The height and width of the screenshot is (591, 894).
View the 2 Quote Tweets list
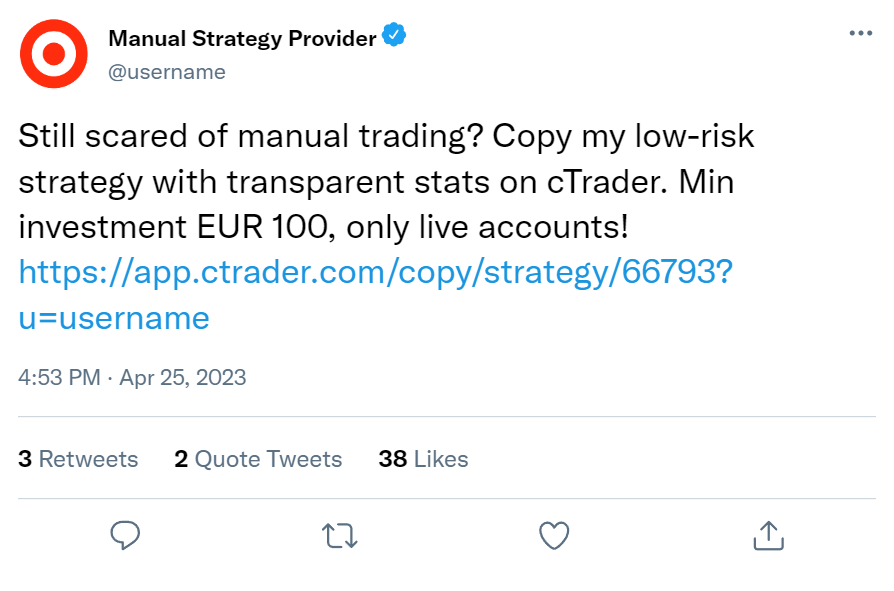(x=258, y=459)
